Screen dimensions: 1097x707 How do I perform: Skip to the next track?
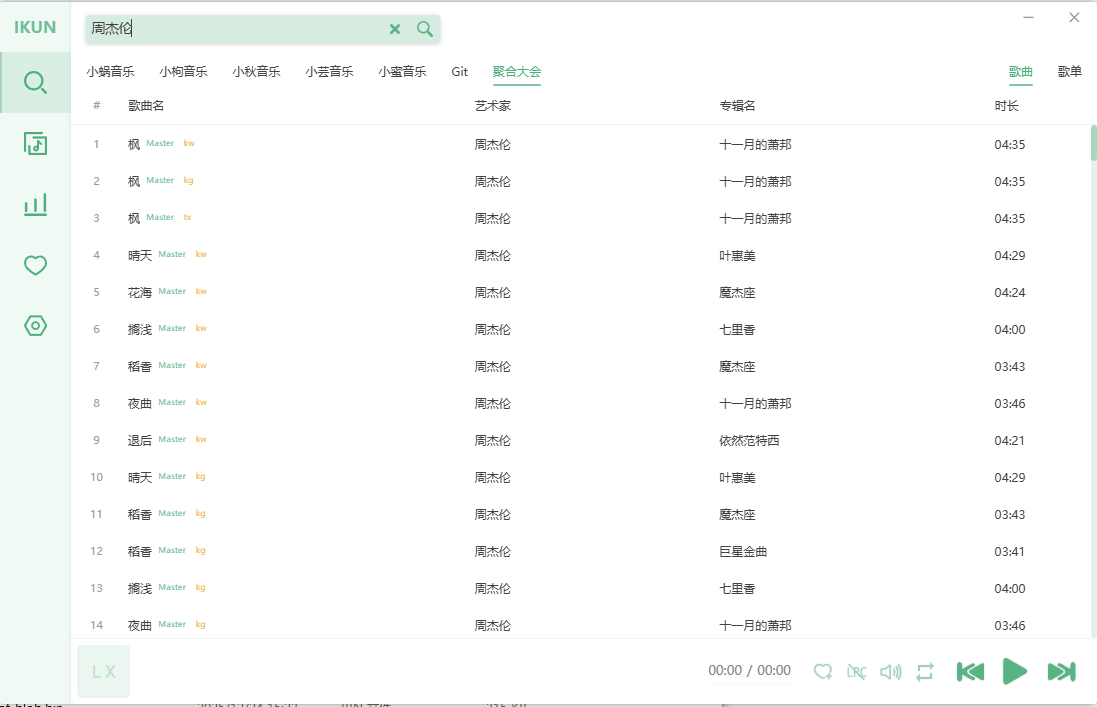tap(1061, 671)
